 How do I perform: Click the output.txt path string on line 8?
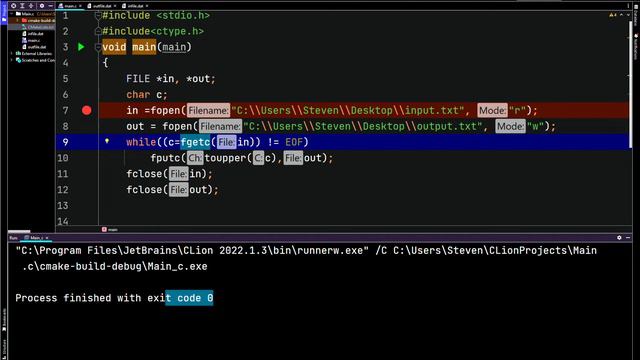pyautogui.click(x=362, y=126)
